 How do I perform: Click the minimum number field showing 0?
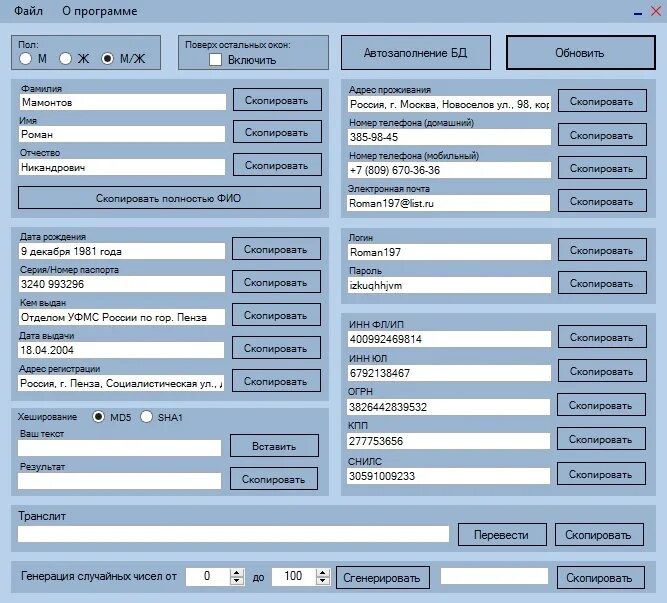click(208, 577)
